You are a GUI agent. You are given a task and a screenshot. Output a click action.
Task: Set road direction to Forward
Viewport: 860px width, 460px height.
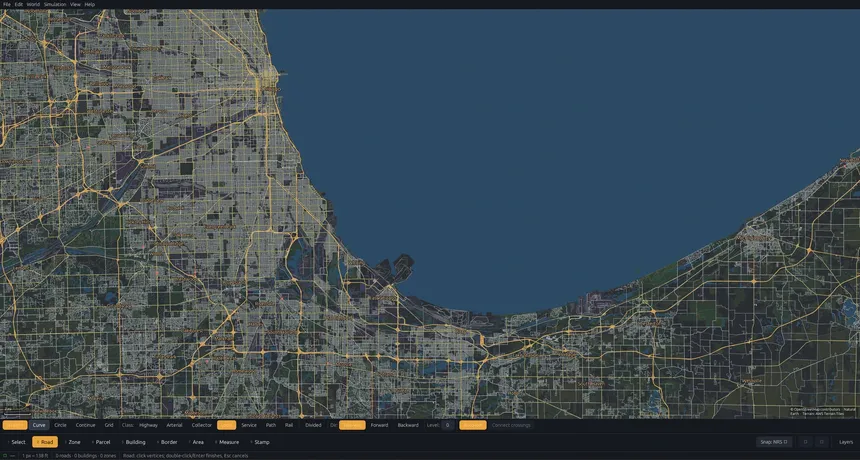click(x=379, y=425)
